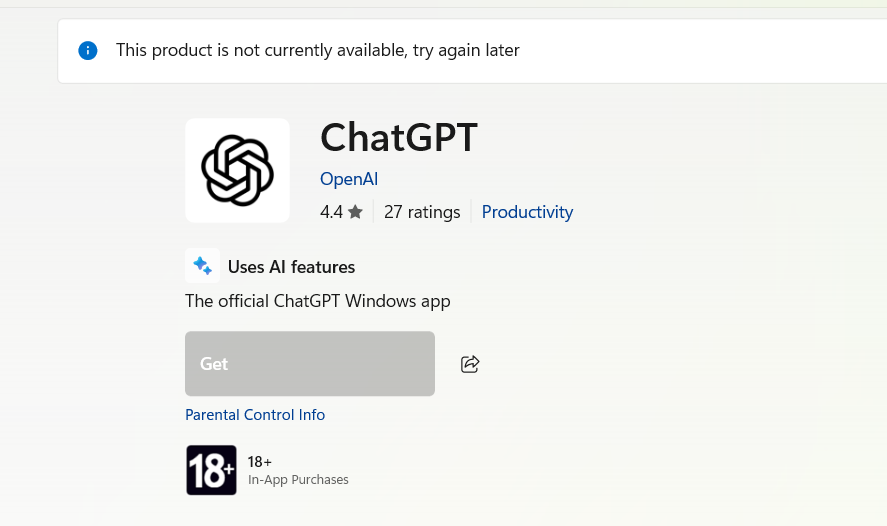The image size is (887, 526).
Task: Click the AI sparkle features icon
Action: (203, 265)
